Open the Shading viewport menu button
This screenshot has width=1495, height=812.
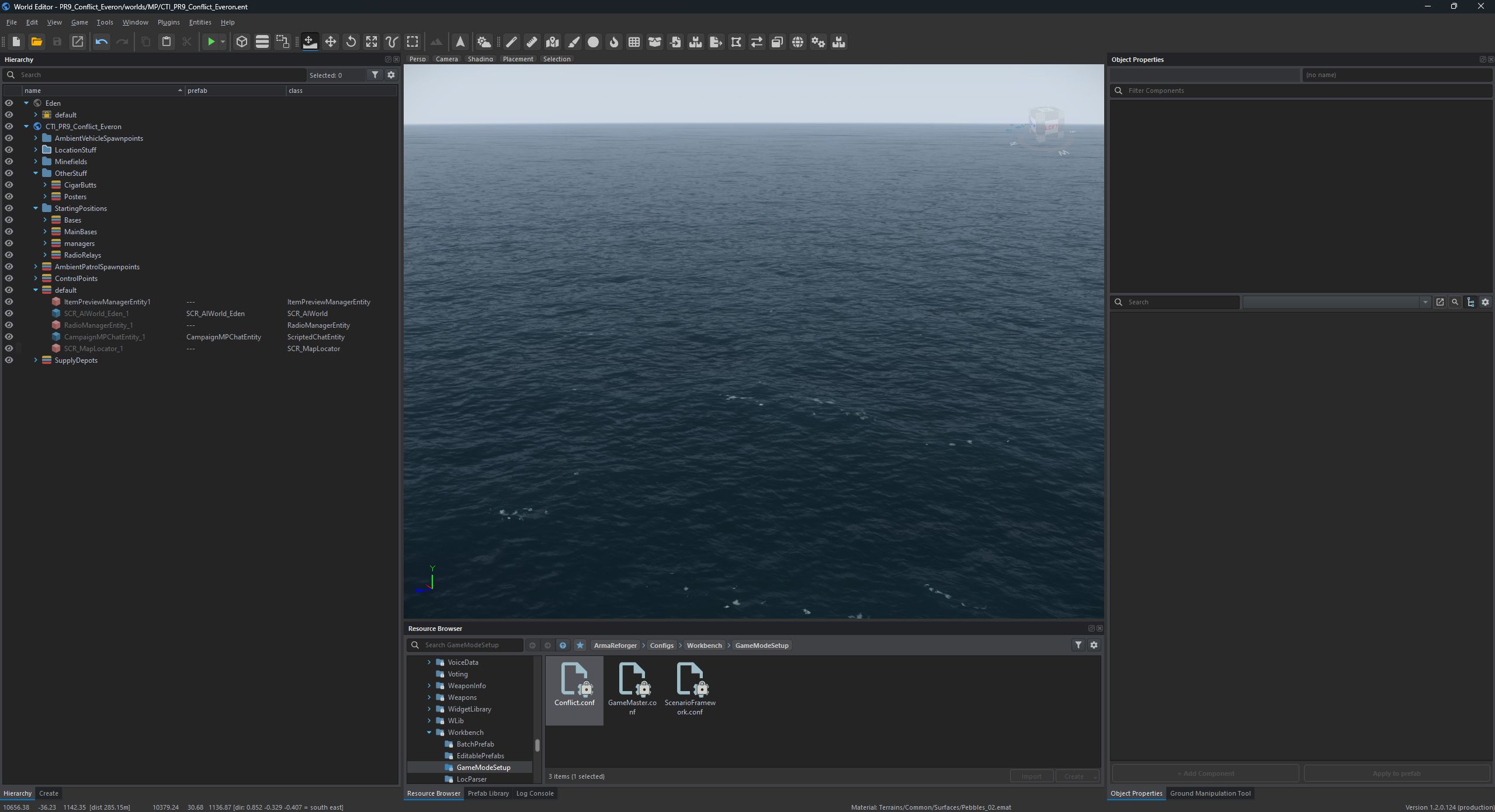point(480,59)
